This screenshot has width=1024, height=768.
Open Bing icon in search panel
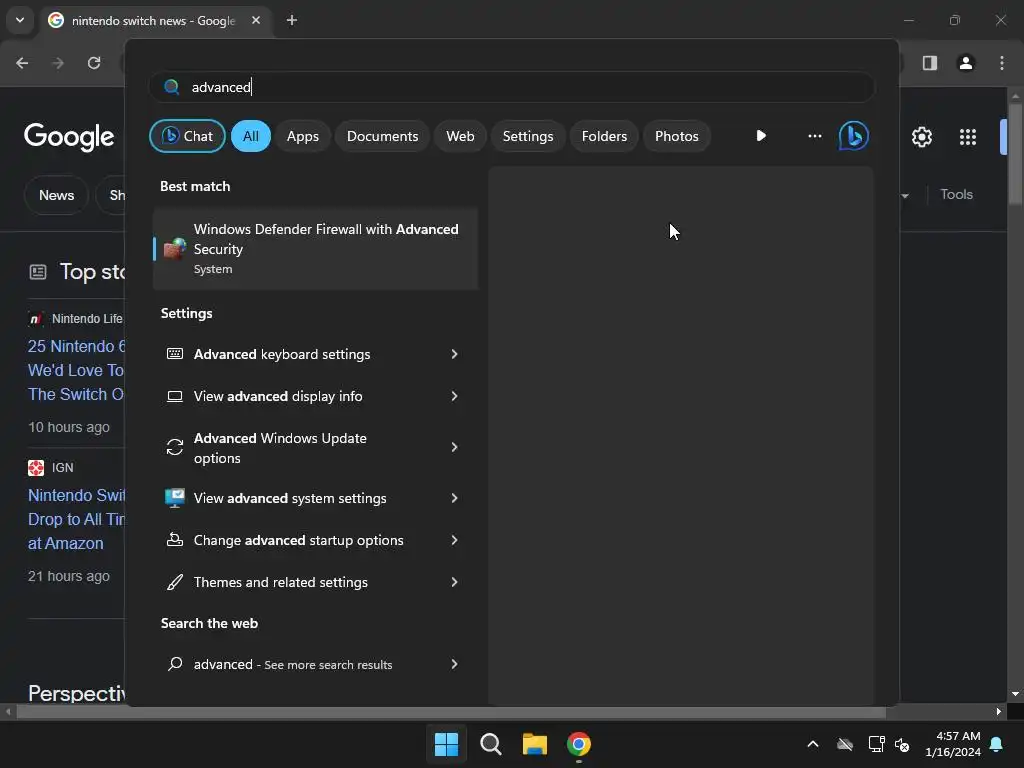(854, 136)
